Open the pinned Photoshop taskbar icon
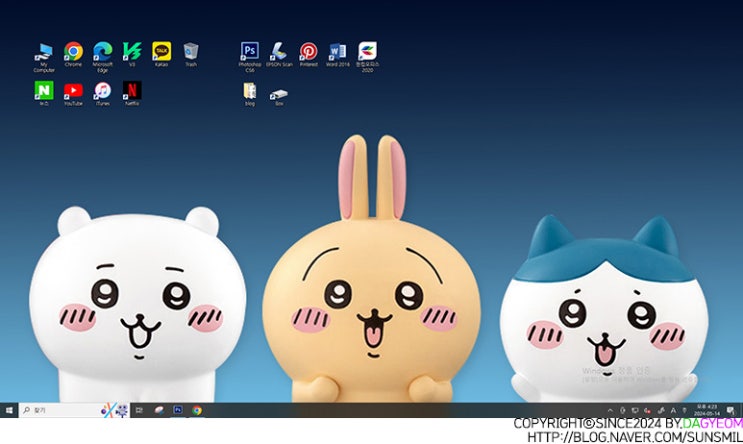Image resolution: width=743 pixels, height=444 pixels. pyautogui.click(x=178, y=410)
